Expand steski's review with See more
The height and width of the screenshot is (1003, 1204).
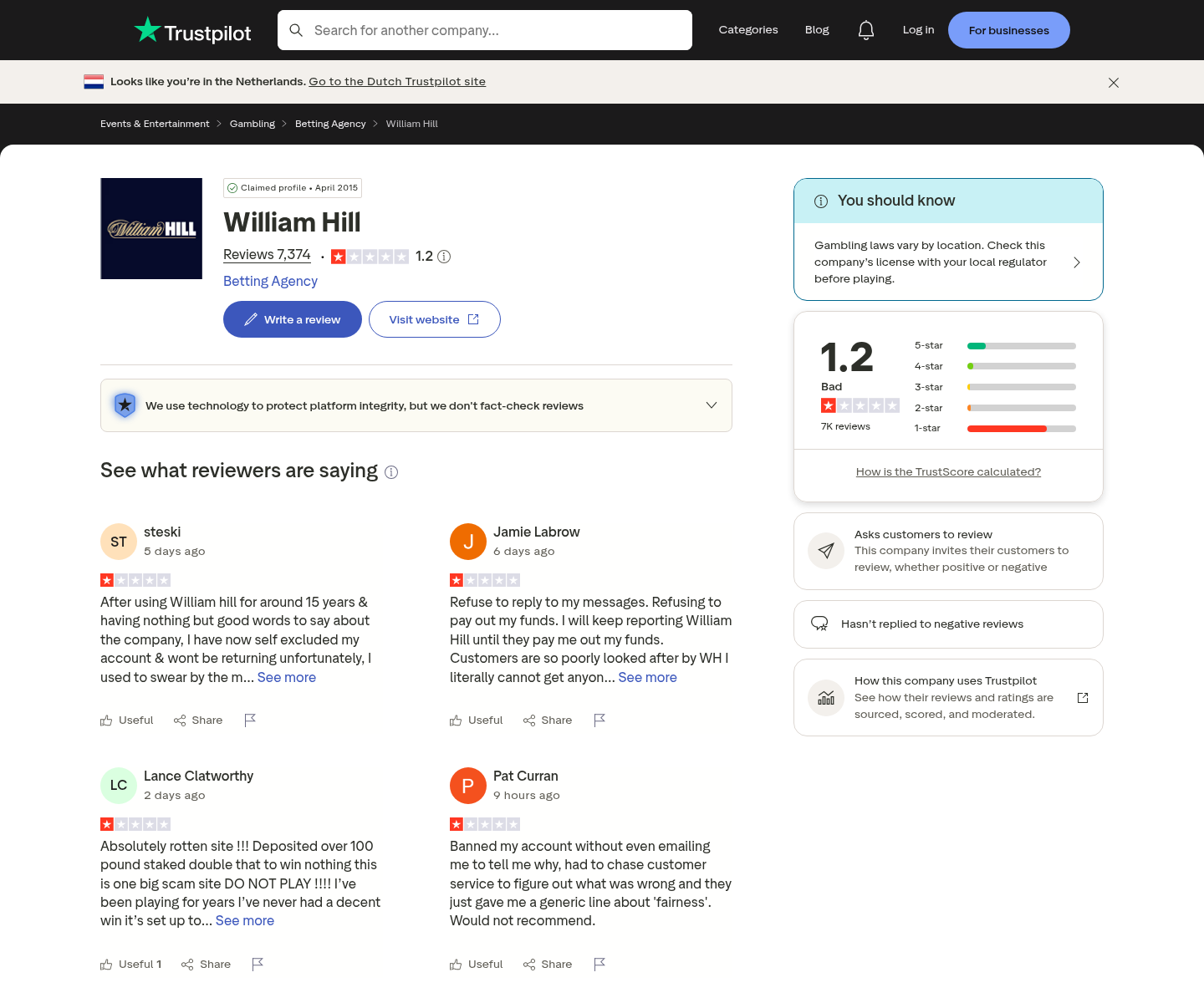point(287,678)
